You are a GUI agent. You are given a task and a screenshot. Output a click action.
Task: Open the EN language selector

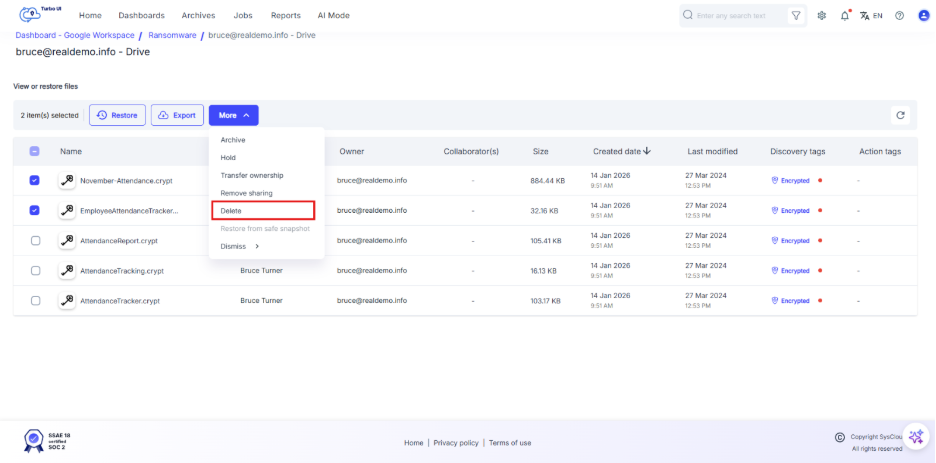point(871,16)
